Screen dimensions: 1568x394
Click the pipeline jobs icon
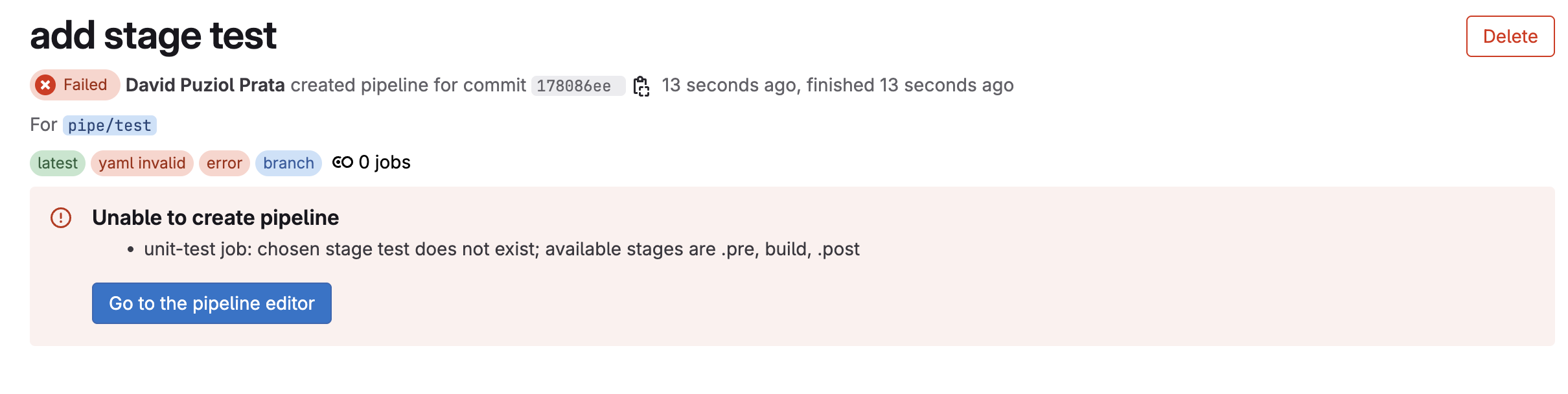(x=342, y=162)
